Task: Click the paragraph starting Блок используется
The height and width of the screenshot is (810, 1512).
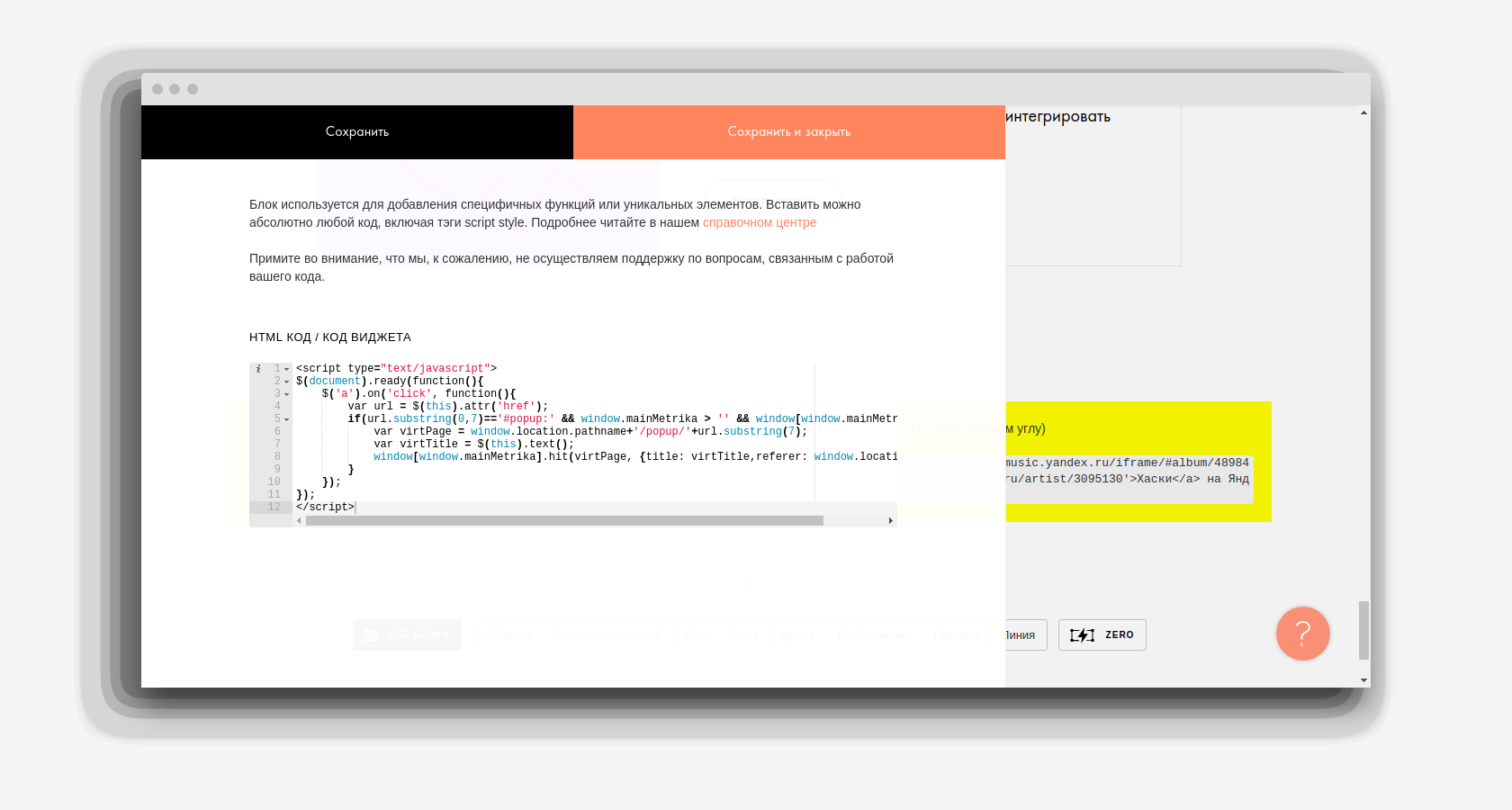Action: [x=555, y=213]
